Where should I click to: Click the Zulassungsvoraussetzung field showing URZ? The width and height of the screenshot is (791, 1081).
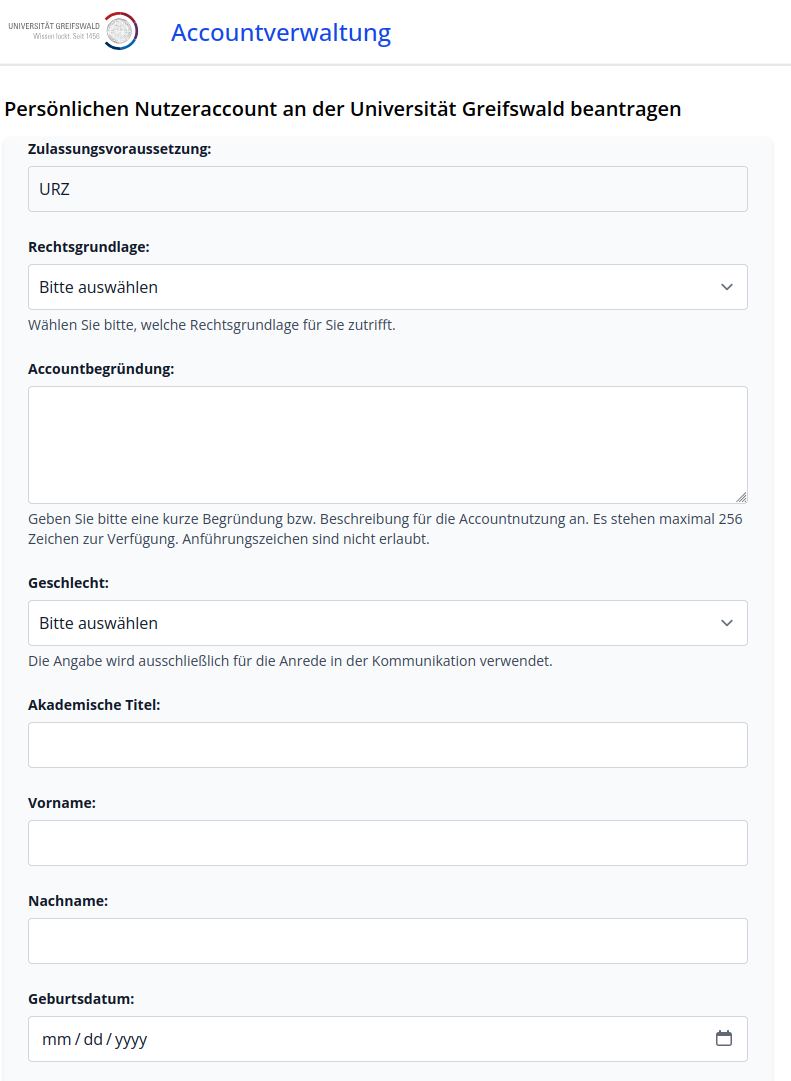point(387,189)
